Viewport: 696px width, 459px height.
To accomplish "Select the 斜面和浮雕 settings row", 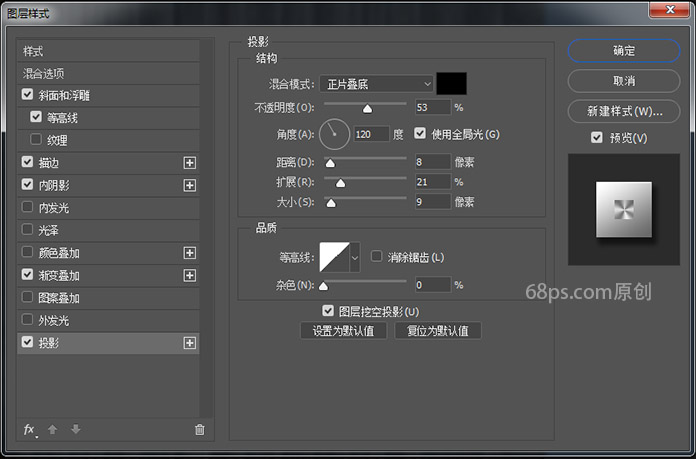I will pos(108,95).
